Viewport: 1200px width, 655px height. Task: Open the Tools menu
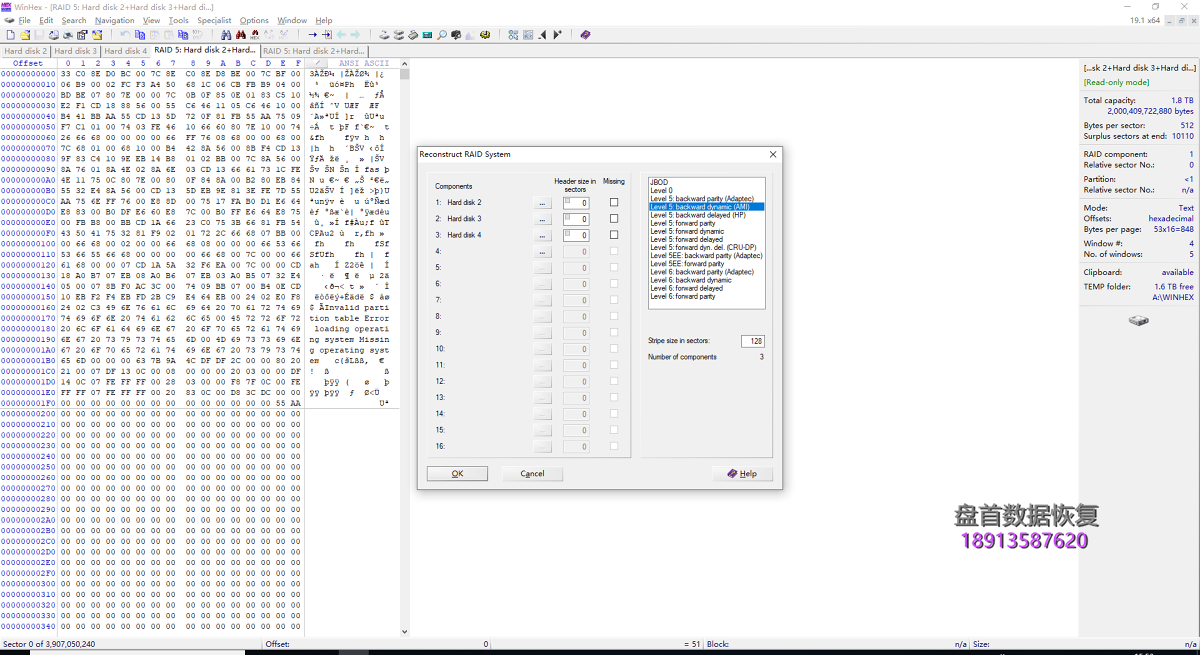178,20
